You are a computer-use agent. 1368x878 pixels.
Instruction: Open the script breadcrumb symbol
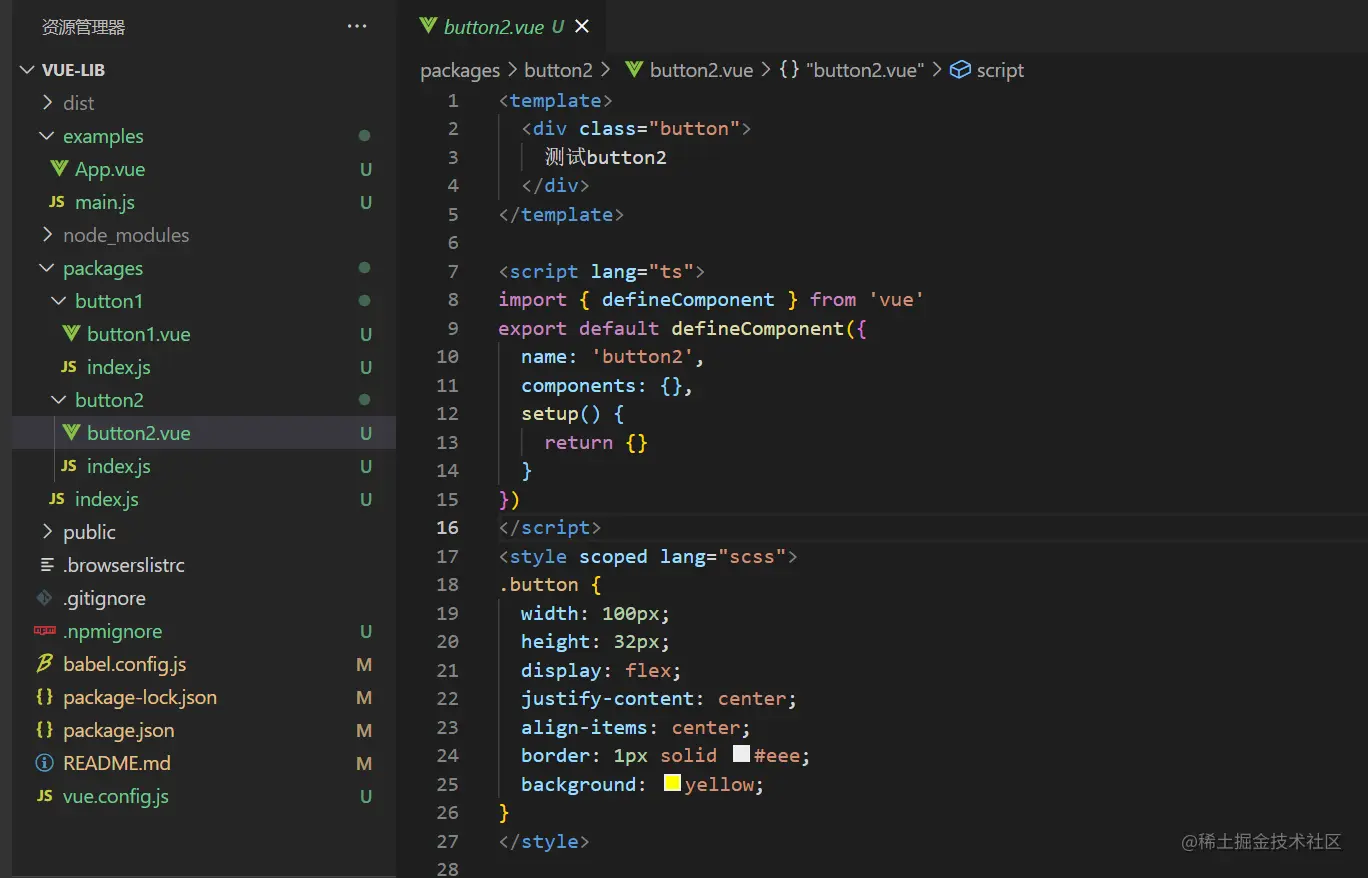click(x=1000, y=70)
